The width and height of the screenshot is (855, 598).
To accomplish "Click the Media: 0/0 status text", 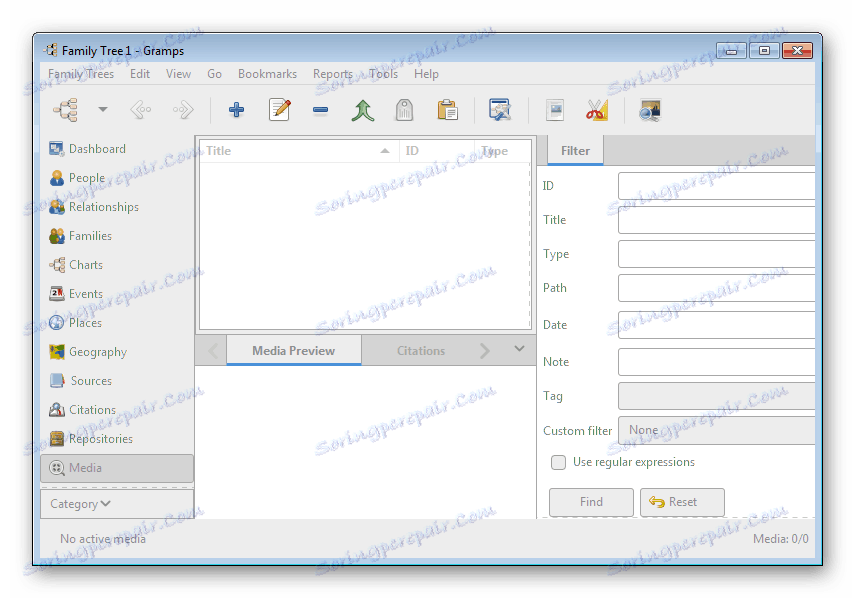I will (780, 539).
